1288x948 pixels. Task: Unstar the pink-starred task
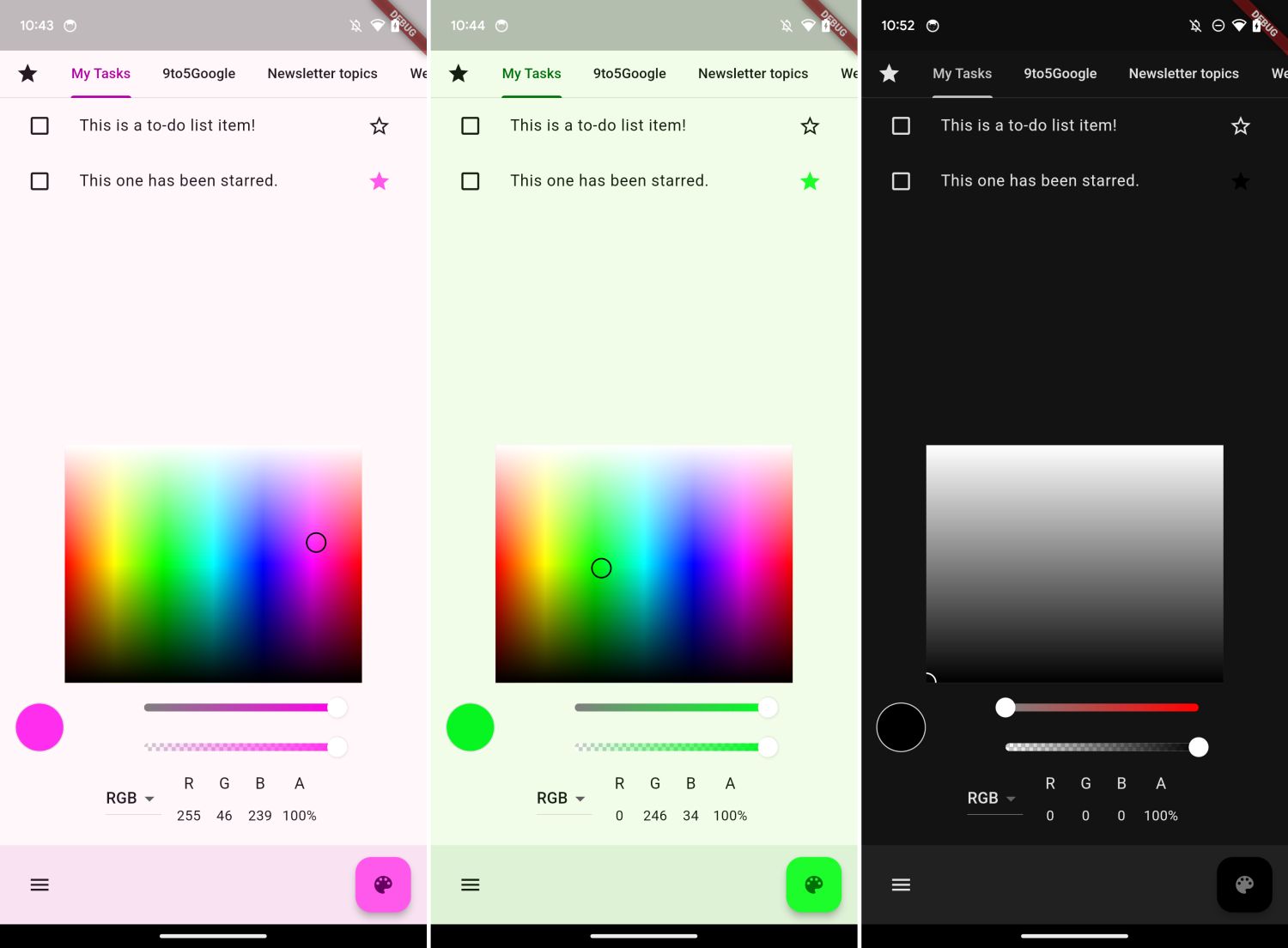point(379,181)
